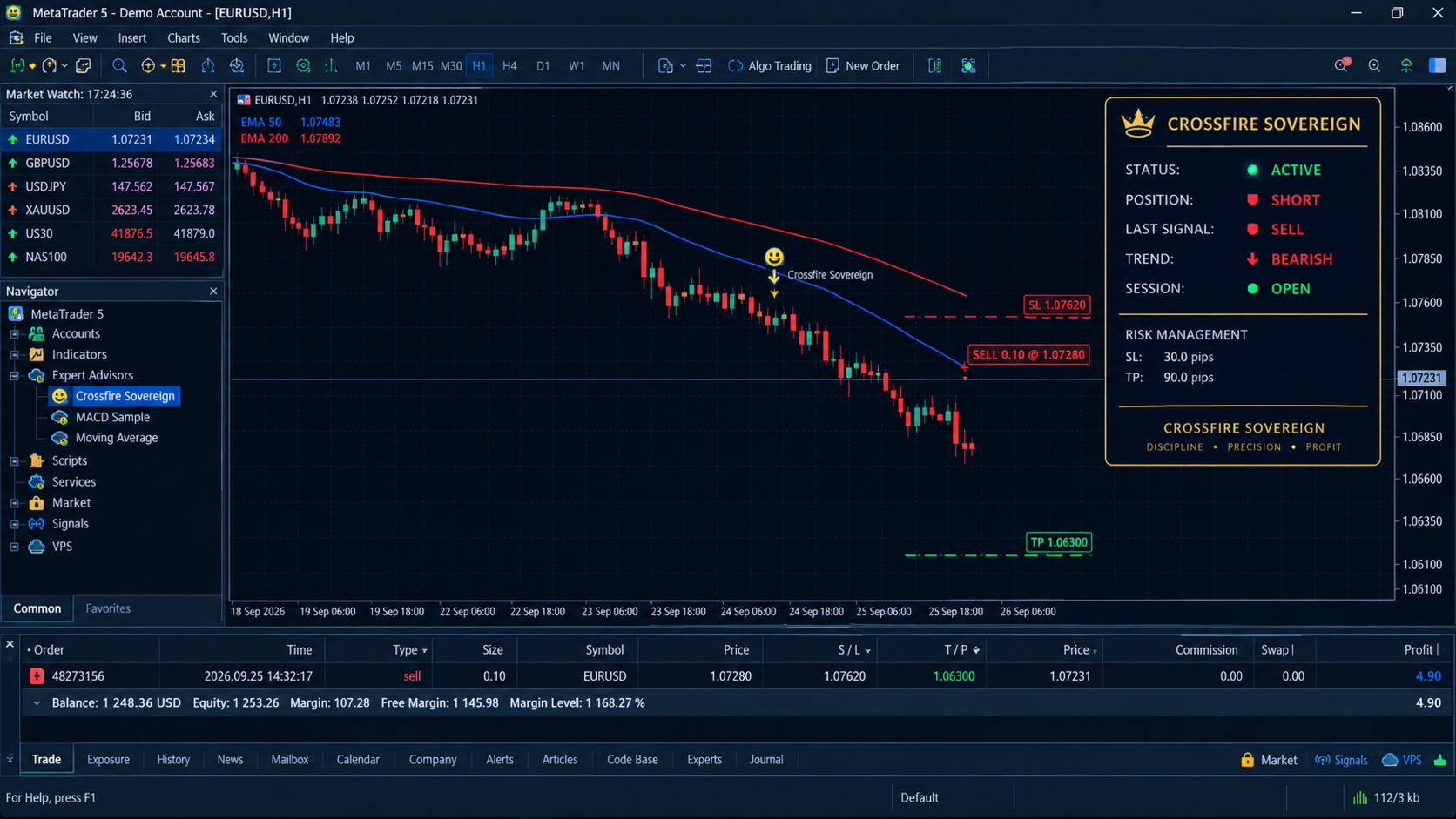Select MACD Sample expert advisor
1456x819 pixels.
point(112,417)
